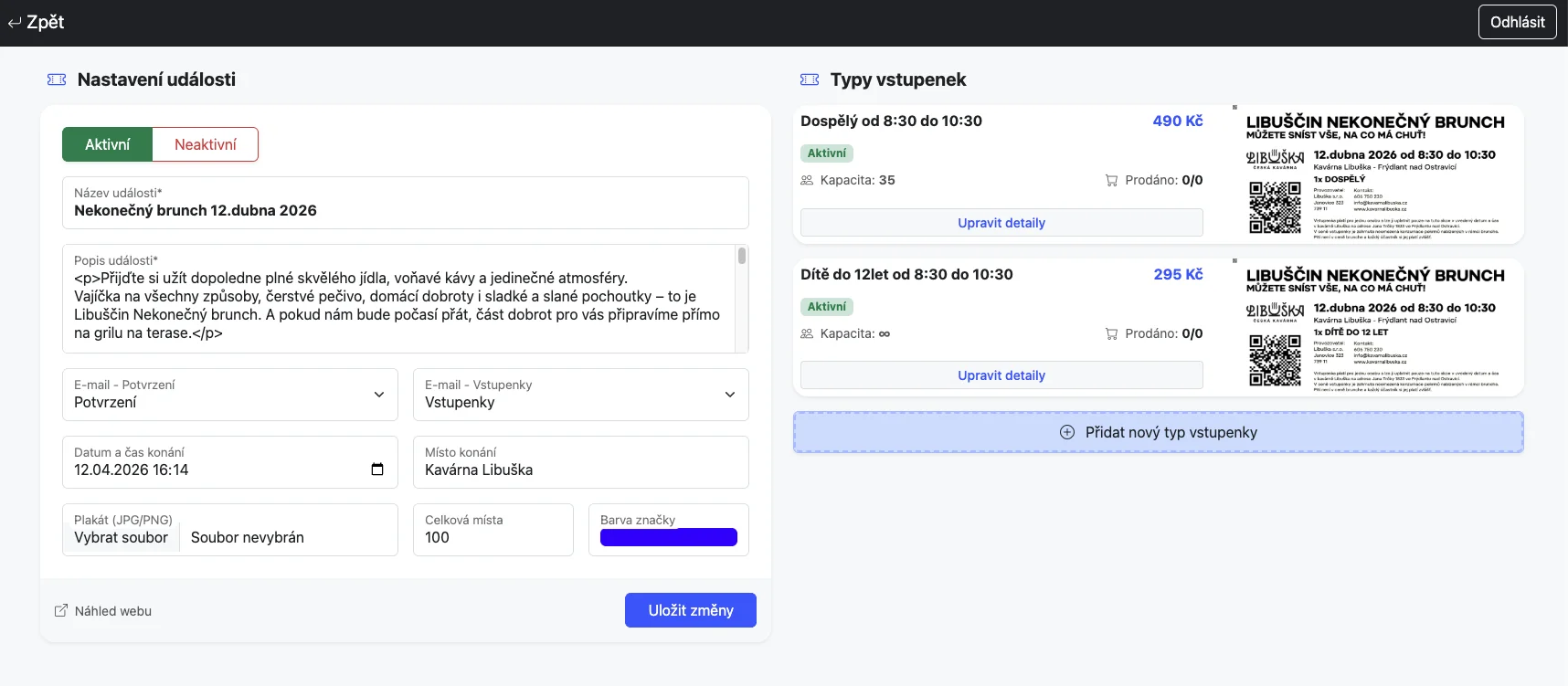Click Uložit změny to save

tap(691, 610)
